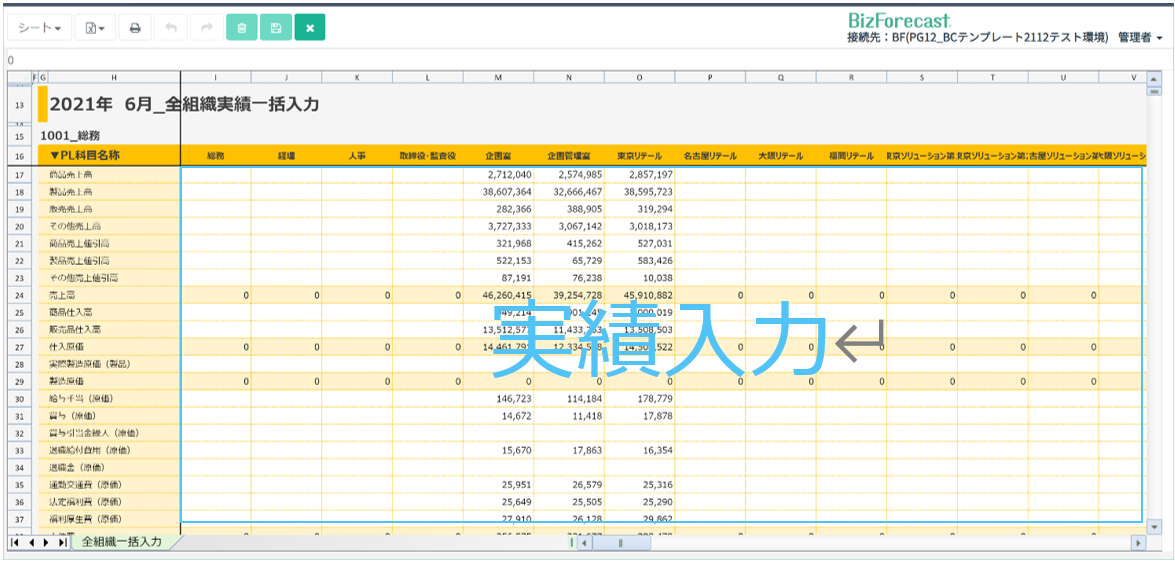Open the シート dropdown menu

40,28
